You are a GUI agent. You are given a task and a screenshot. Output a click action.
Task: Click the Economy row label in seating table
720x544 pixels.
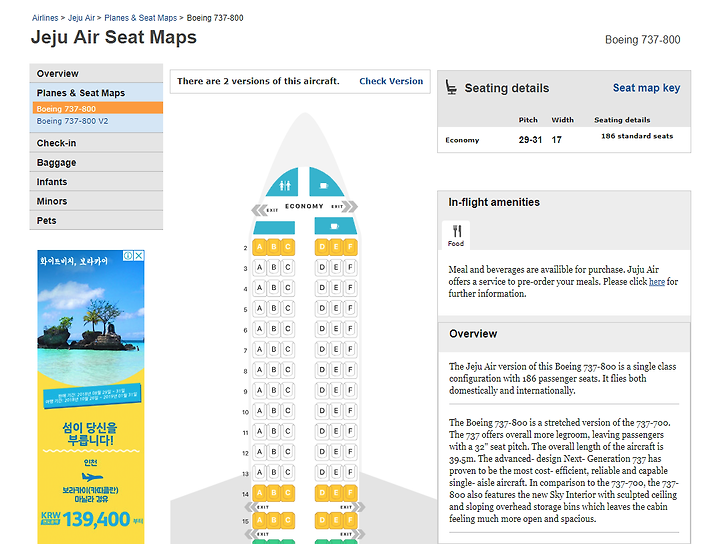462,140
